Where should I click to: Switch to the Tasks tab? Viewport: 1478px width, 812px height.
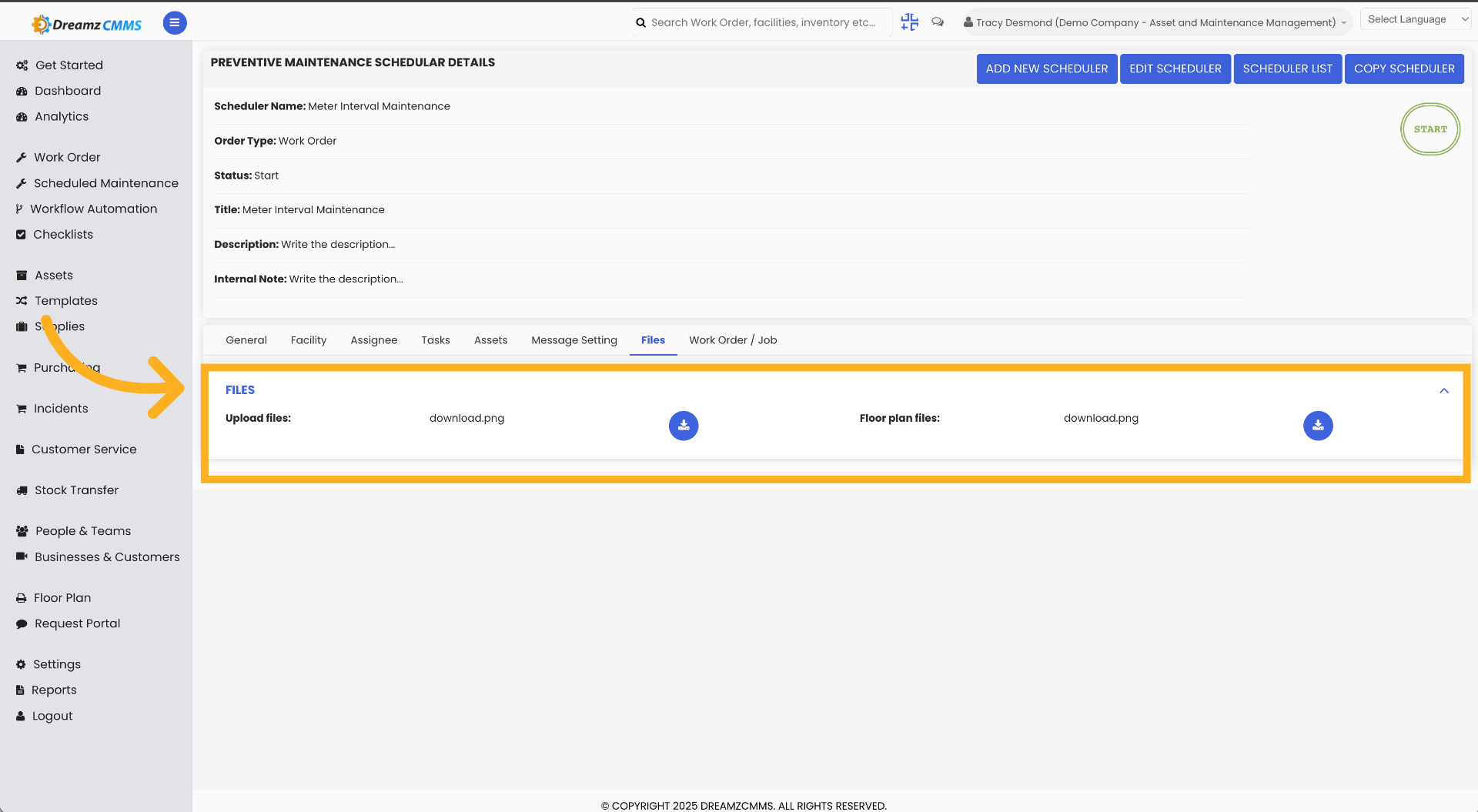436,340
